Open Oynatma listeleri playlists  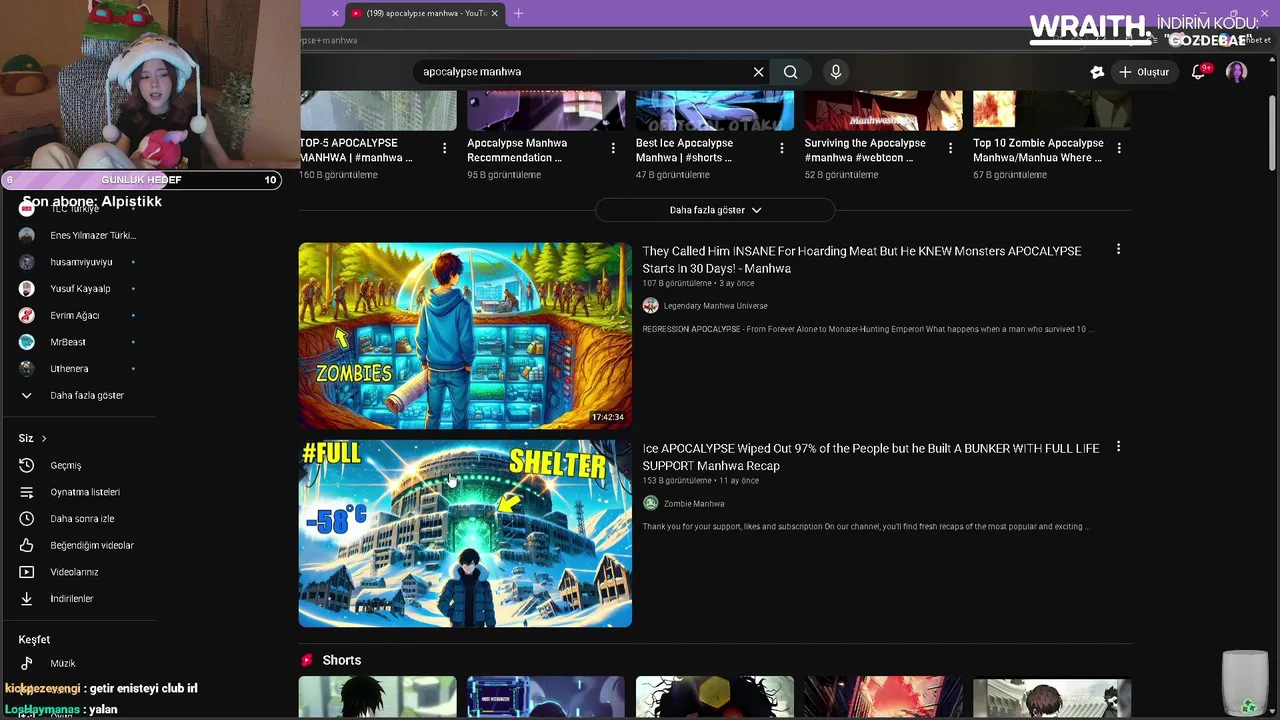79,492
